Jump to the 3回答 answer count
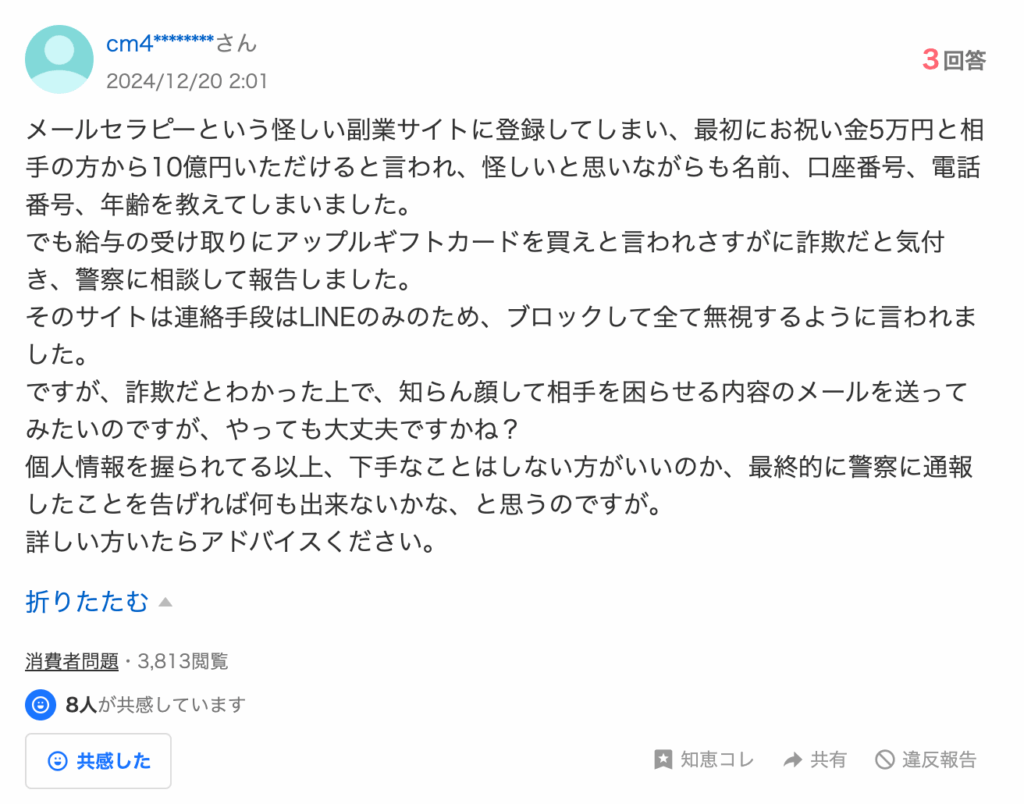The height and width of the screenshot is (804, 1024). 953,60
